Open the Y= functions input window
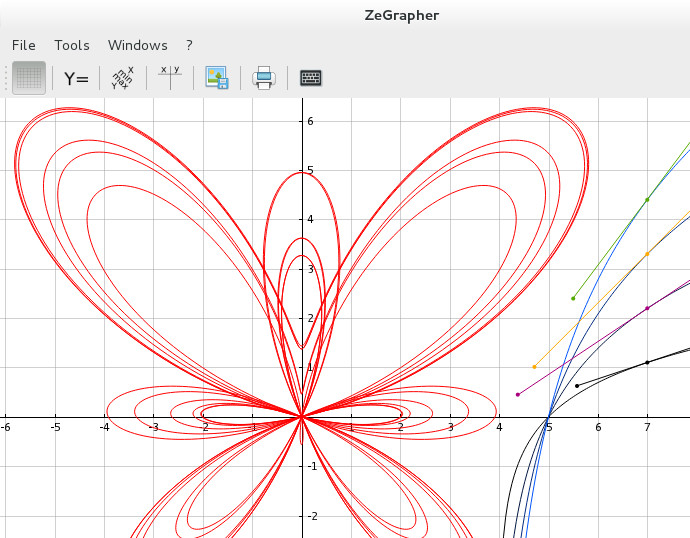Screen dimensions: 690x538 pyautogui.click(x=76, y=78)
